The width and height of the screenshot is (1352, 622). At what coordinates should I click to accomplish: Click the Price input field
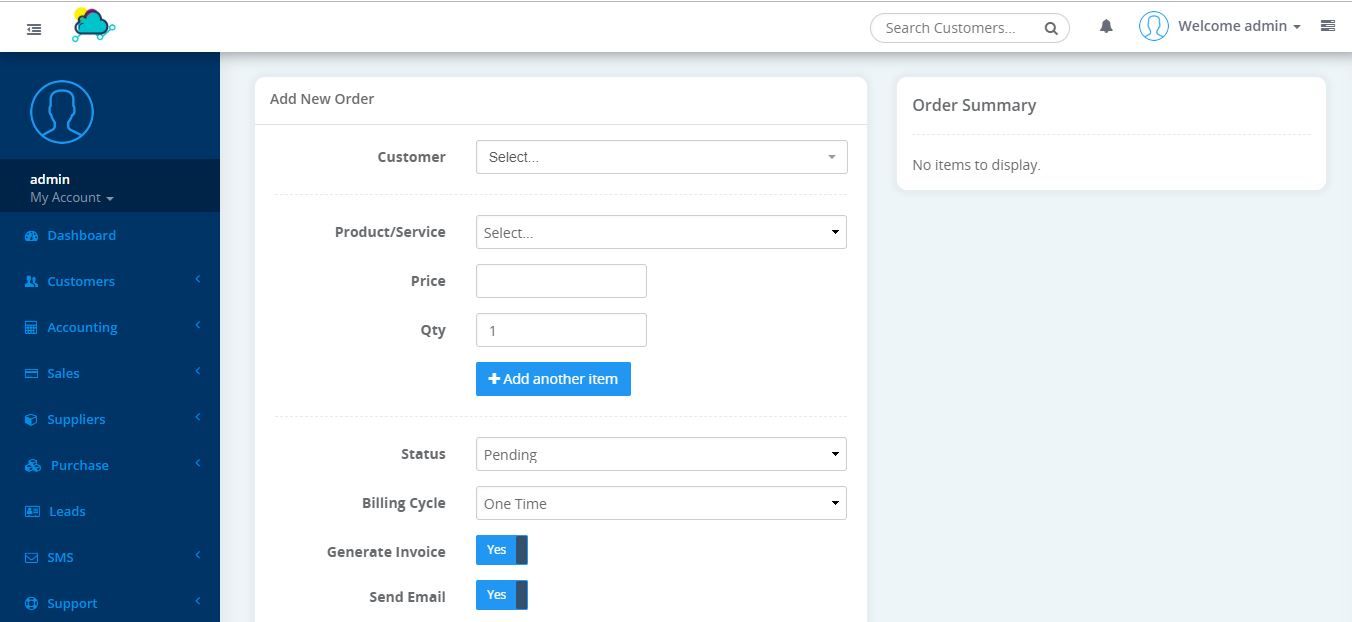pyautogui.click(x=561, y=281)
